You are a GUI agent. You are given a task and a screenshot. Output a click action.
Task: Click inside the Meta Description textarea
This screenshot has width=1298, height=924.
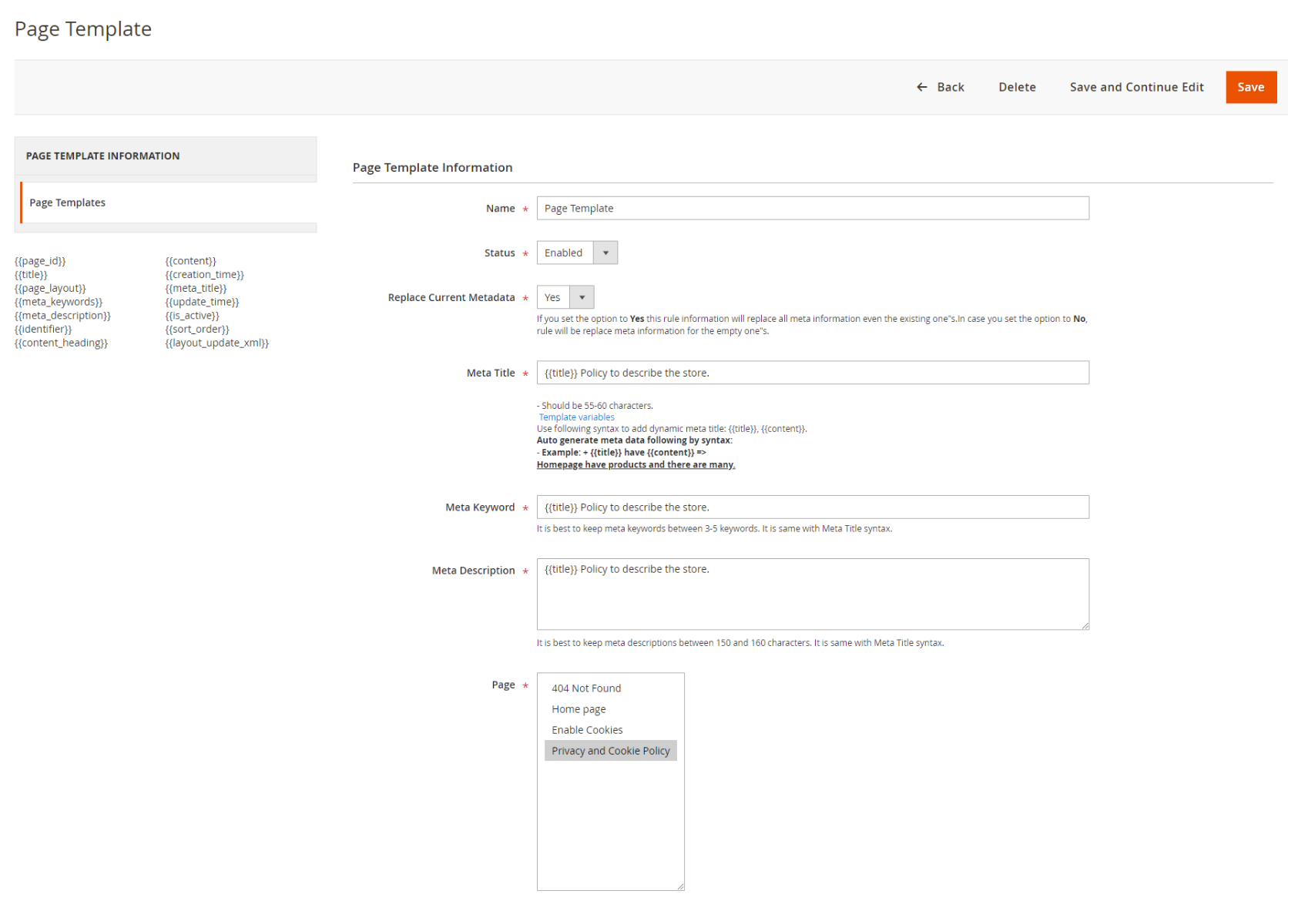point(812,594)
